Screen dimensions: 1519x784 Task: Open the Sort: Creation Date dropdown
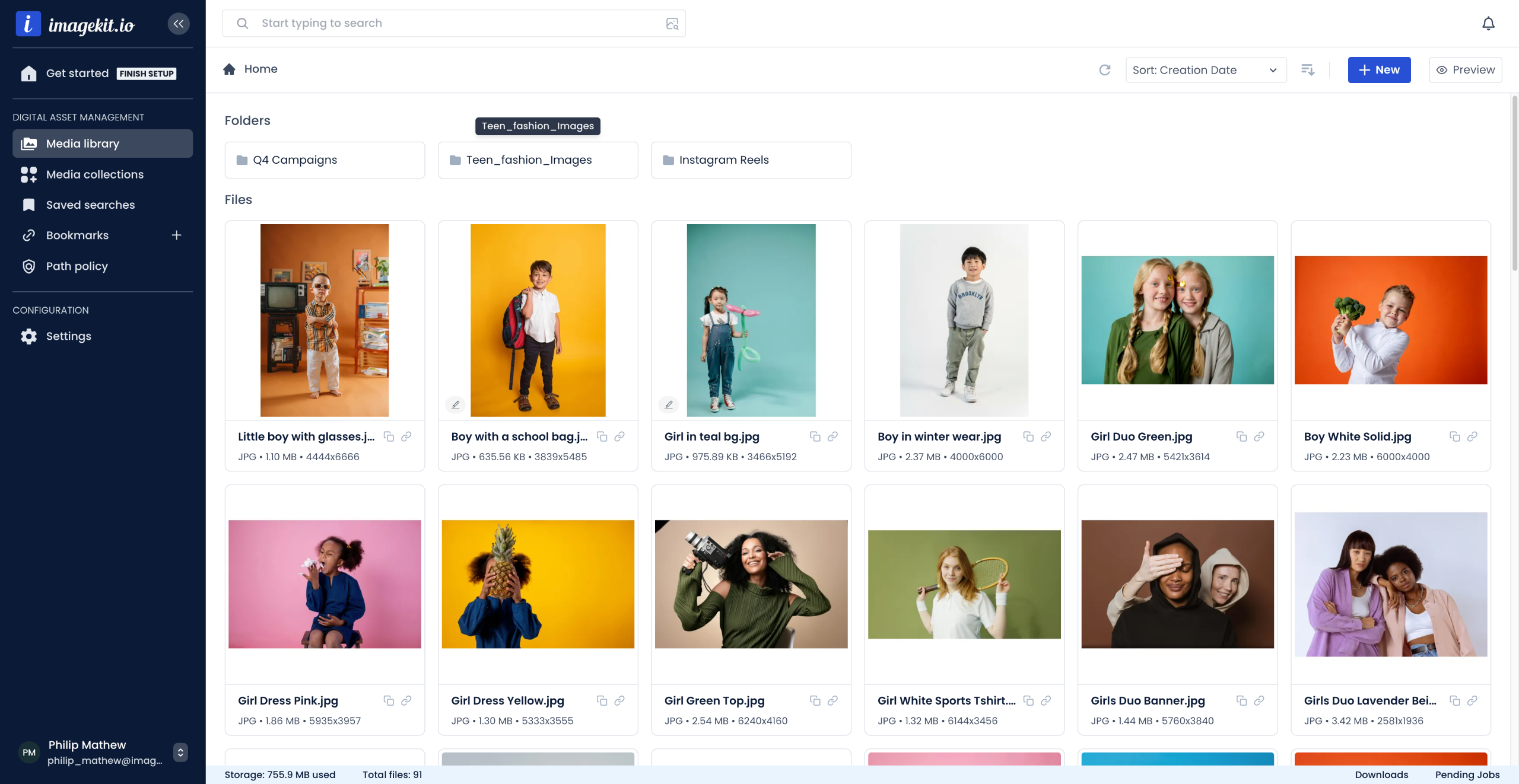pyautogui.click(x=1205, y=70)
